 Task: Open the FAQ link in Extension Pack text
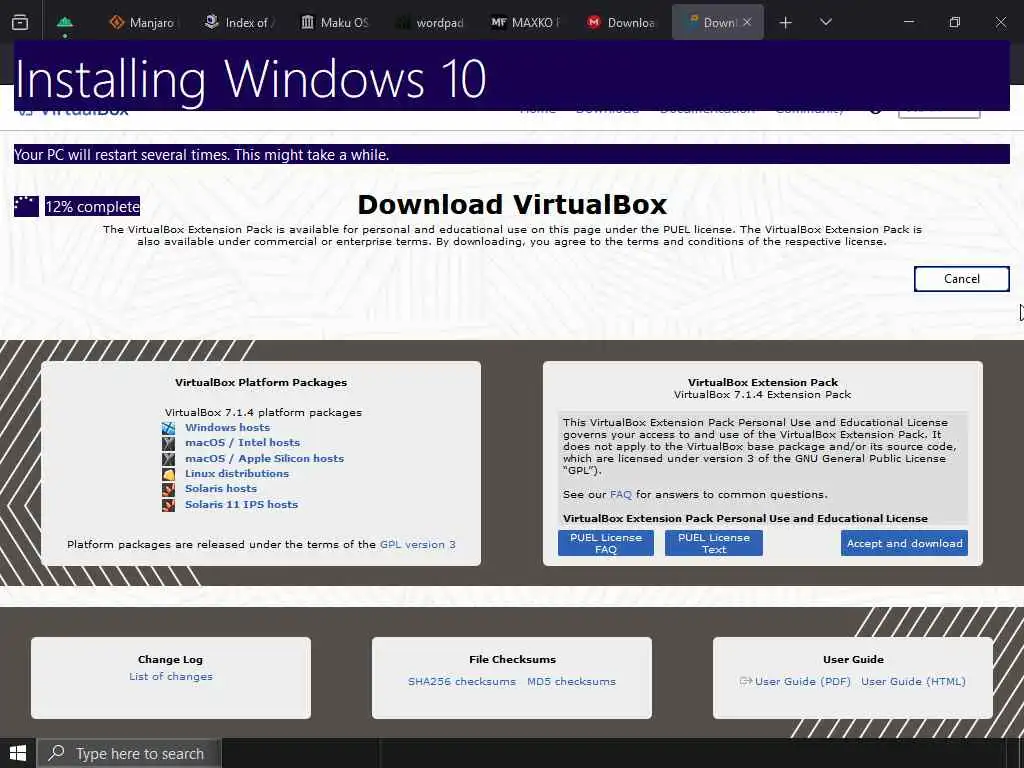[x=620, y=494]
